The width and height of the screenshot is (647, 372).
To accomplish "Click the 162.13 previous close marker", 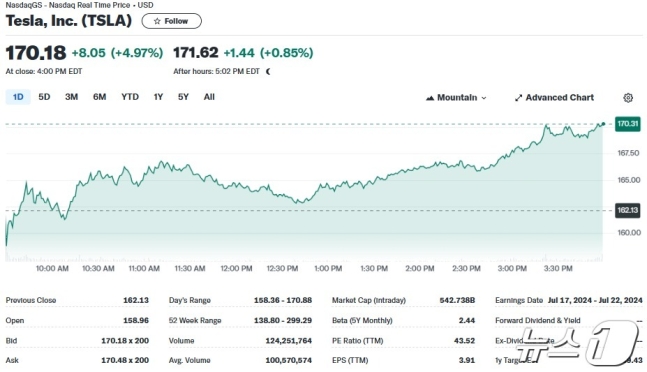I will (x=628, y=210).
